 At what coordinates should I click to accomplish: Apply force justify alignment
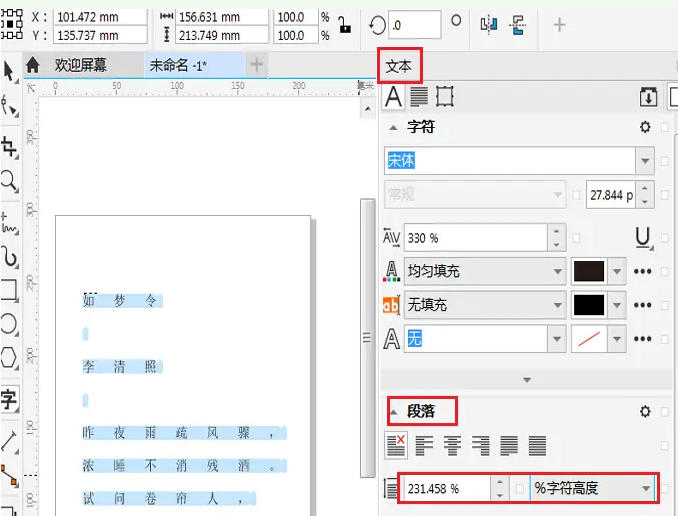tap(537, 446)
